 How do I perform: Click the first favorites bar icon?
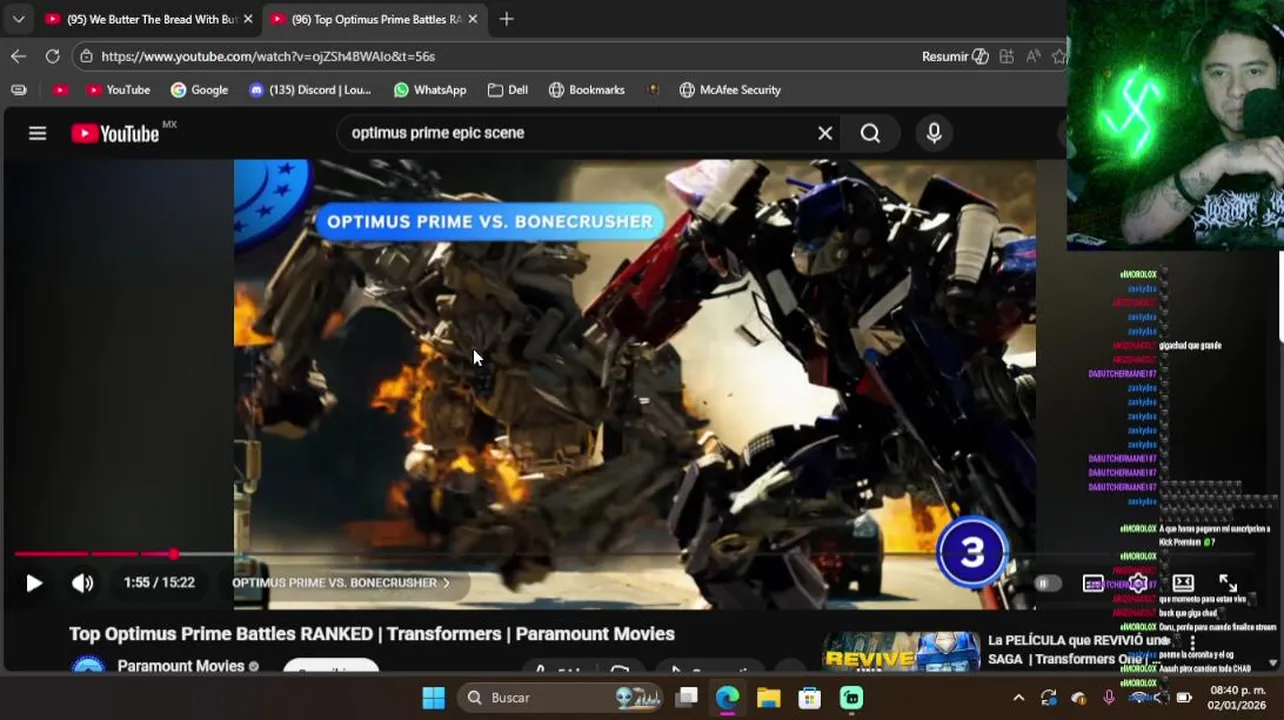click(x=18, y=90)
